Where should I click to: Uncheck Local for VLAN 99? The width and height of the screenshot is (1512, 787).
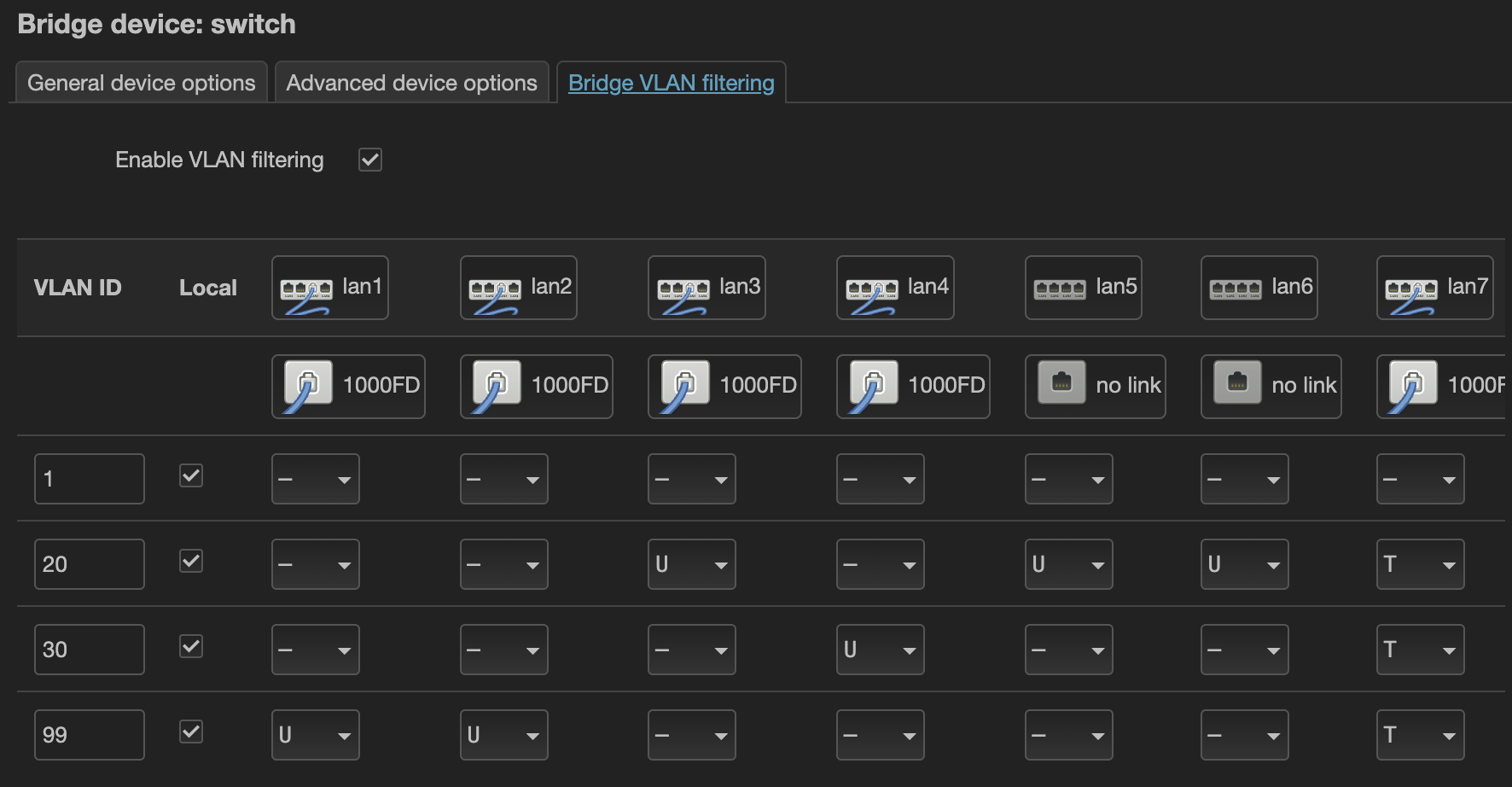coord(191,732)
